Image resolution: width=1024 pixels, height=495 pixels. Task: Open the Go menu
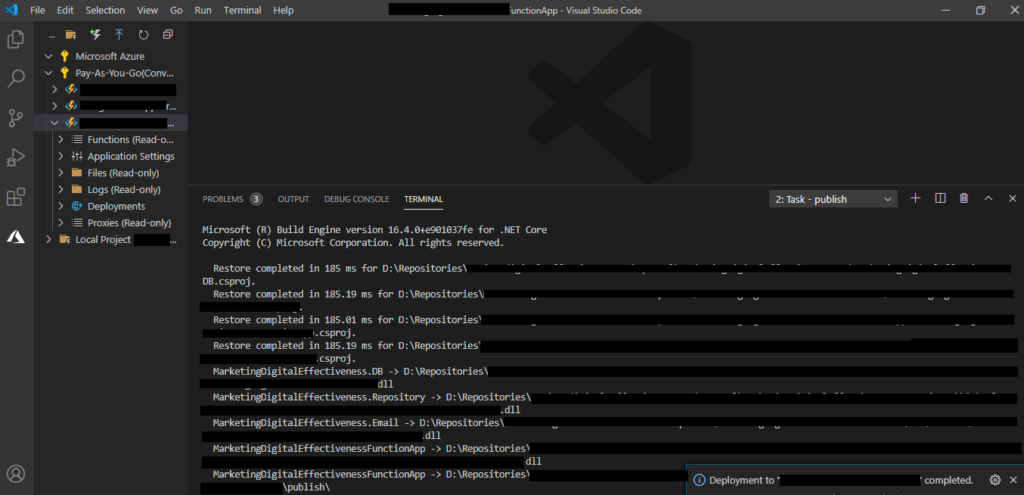click(176, 10)
